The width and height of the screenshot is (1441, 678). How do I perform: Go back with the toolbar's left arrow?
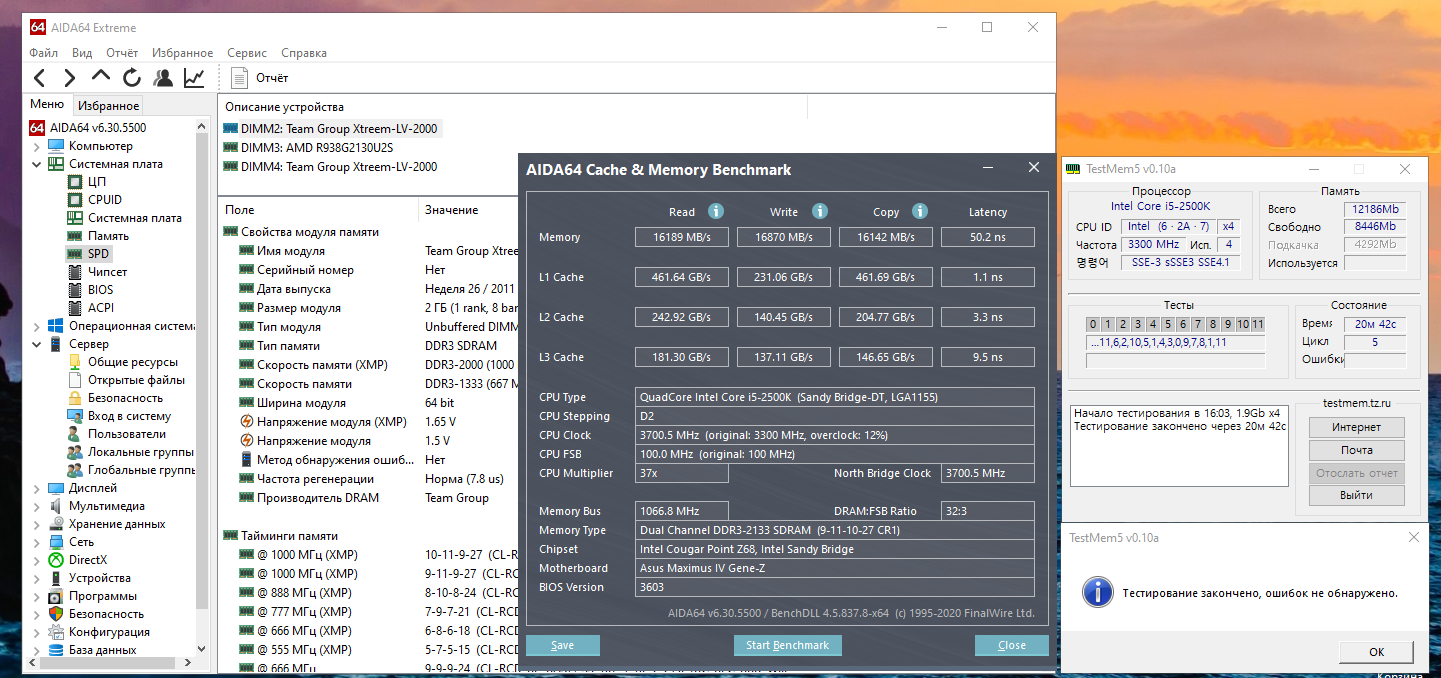pos(39,77)
